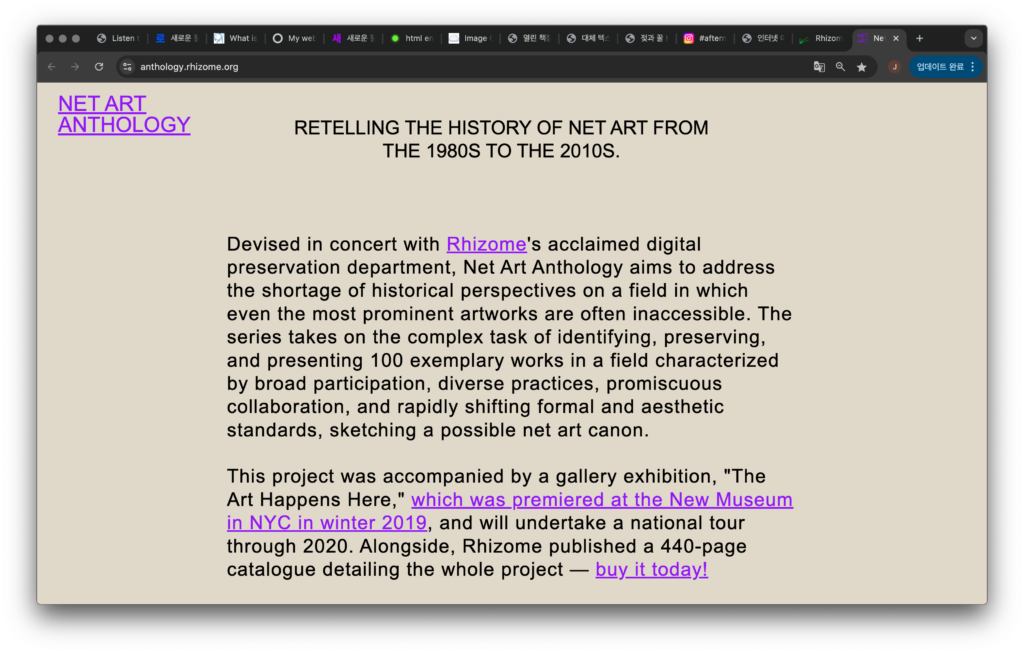The width and height of the screenshot is (1024, 653).
Task: Switch to the 'Listen' tab
Action: (118, 38)
